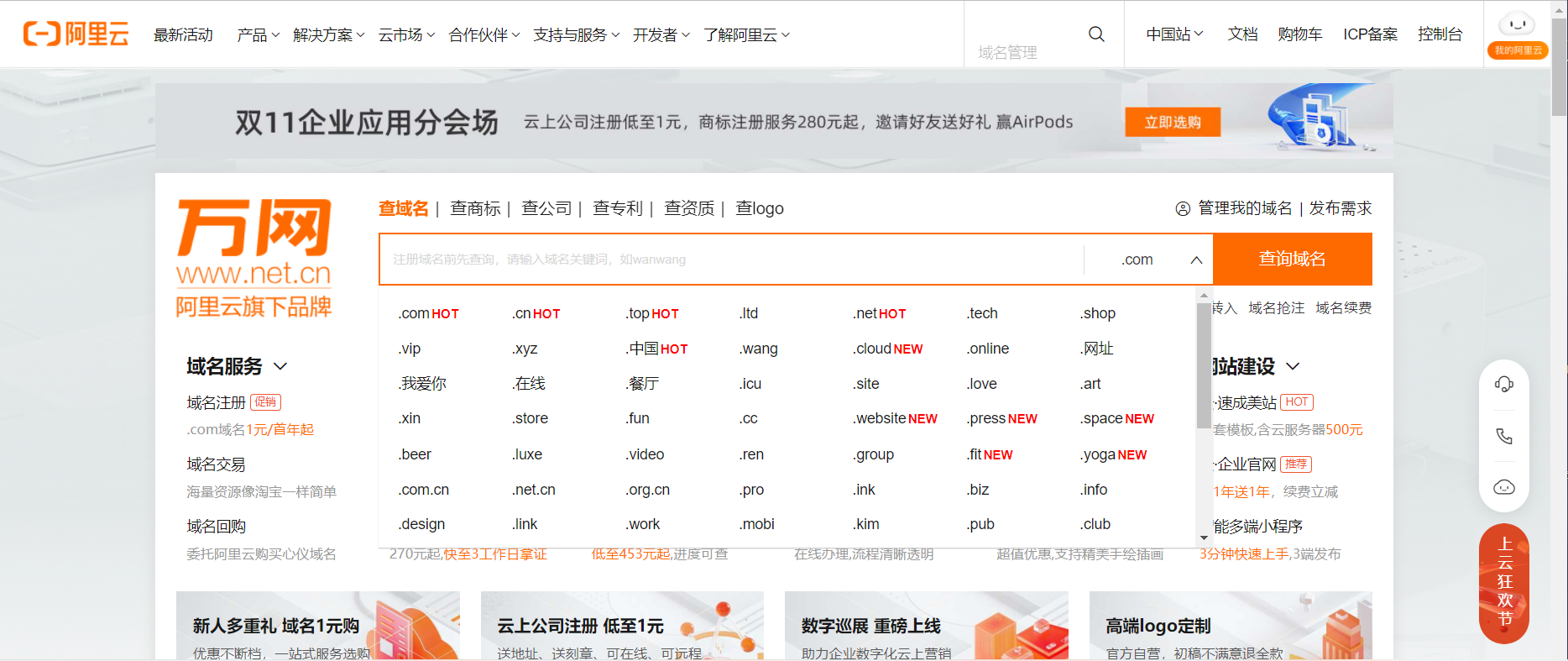Open the 新人多重礼 域名1元购 card
The height and width of the screenshot is (661, 1568).
[318, 626]
